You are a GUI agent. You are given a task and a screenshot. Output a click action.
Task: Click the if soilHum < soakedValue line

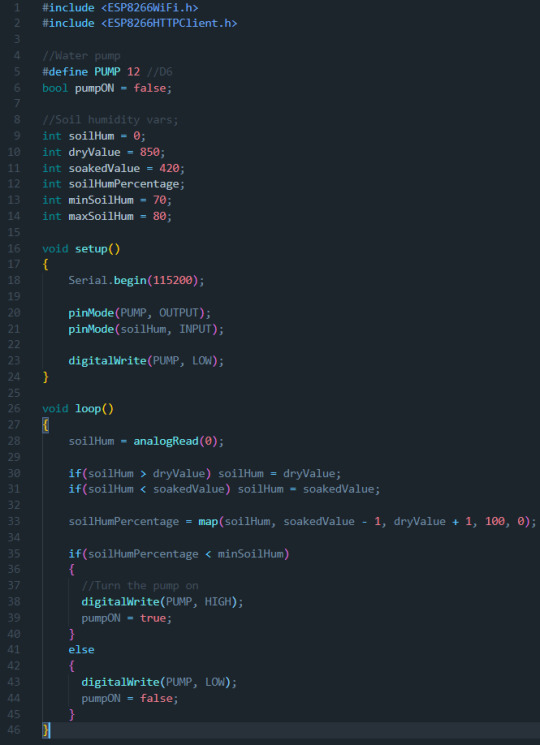pyautogui.click(x=224, y=489)
